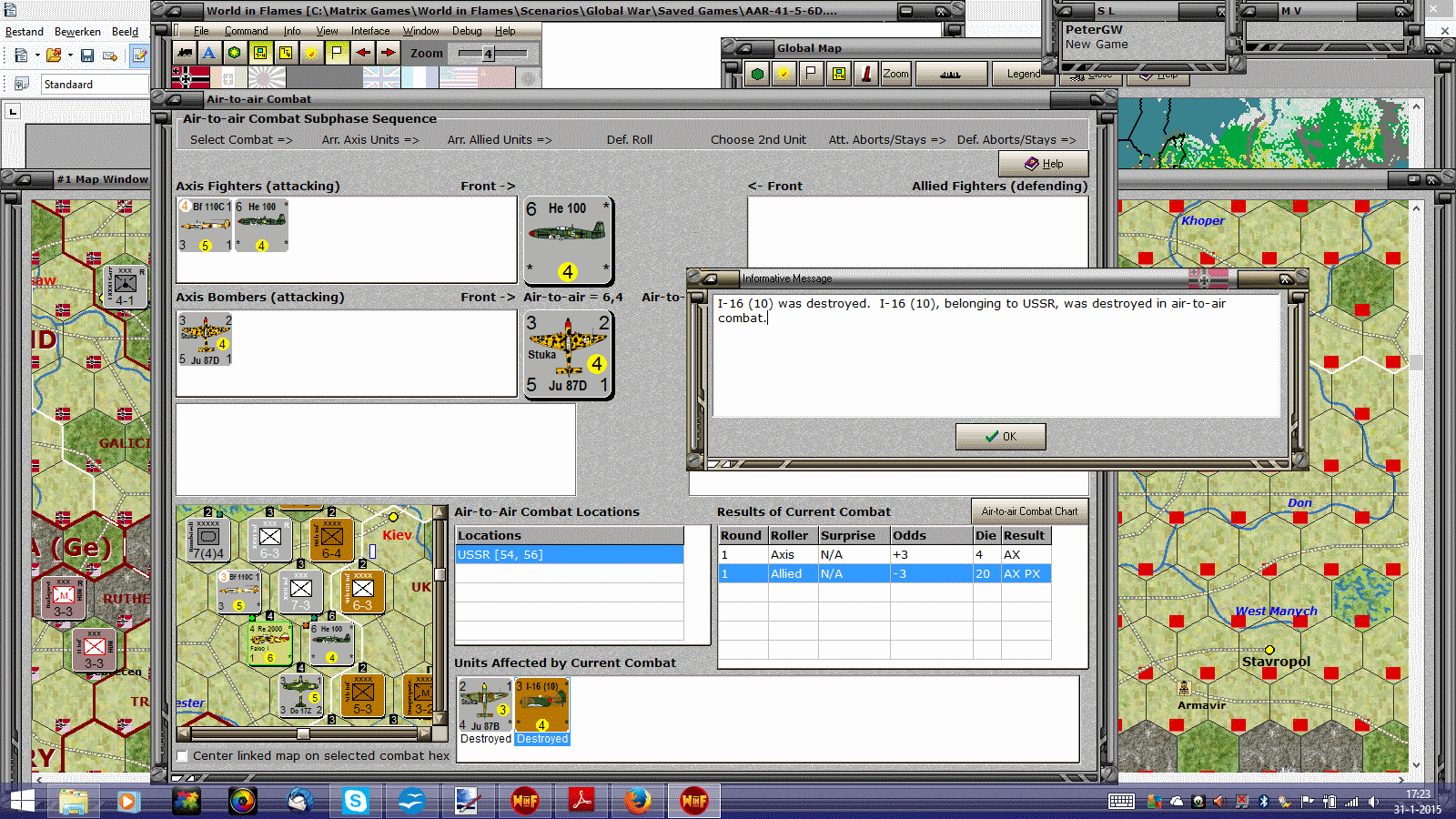Viewport: 1456px width, 819px height.
Task: Click the Informative Message text area
Action: (996, 355)
